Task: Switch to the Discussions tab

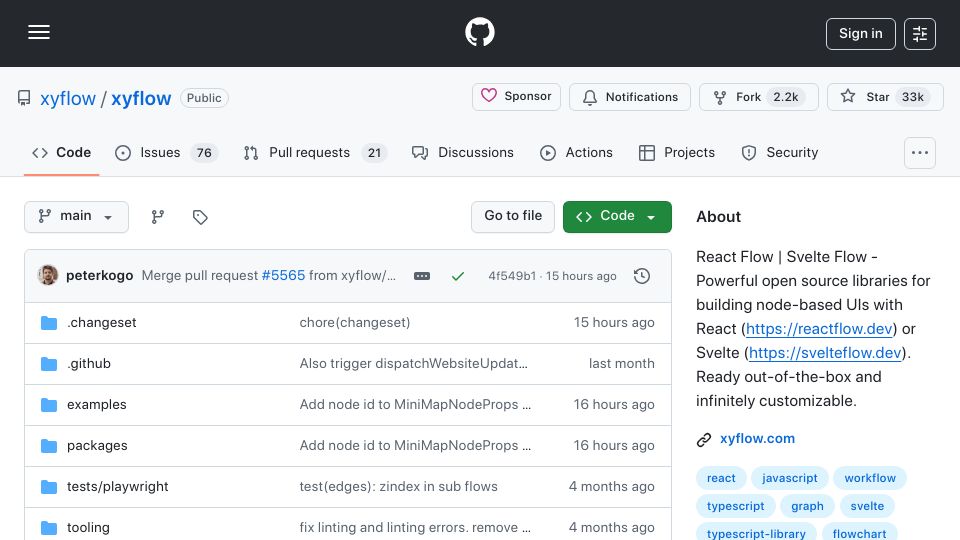Action: click(x=463, y=152)
